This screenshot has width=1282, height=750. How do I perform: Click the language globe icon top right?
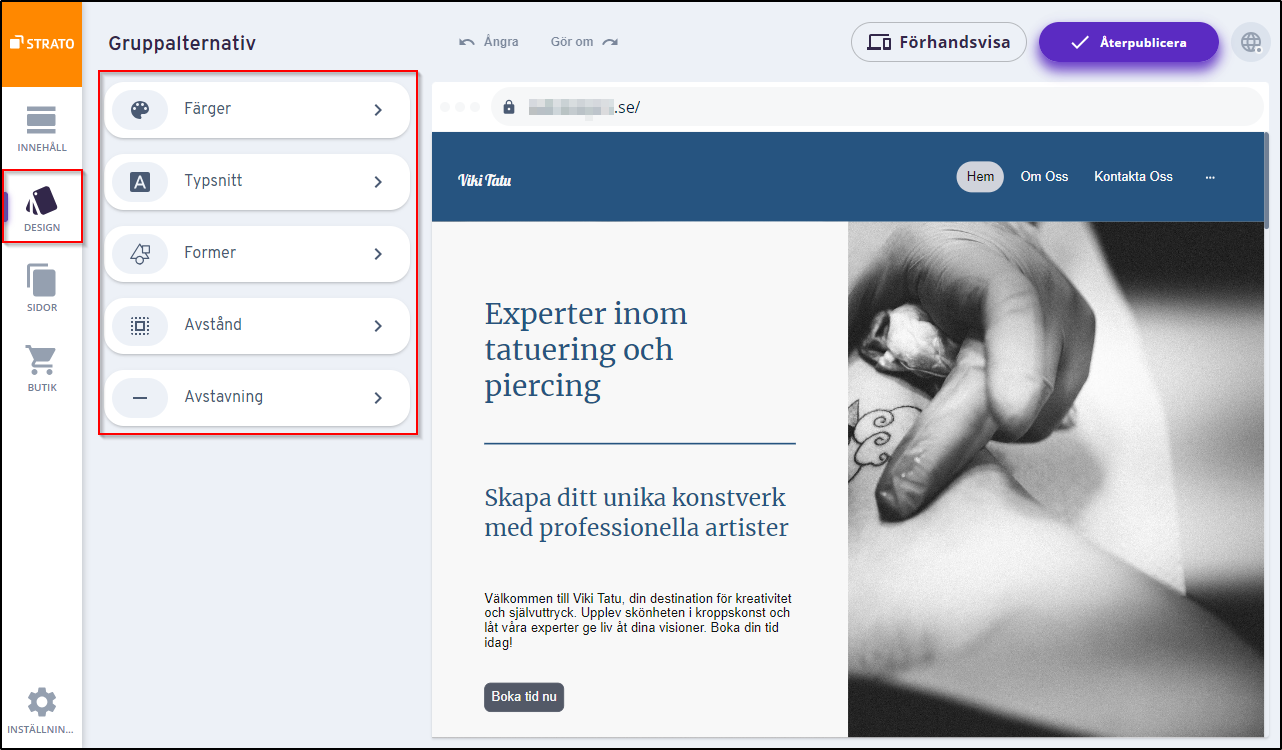(x=1251, y=42)
